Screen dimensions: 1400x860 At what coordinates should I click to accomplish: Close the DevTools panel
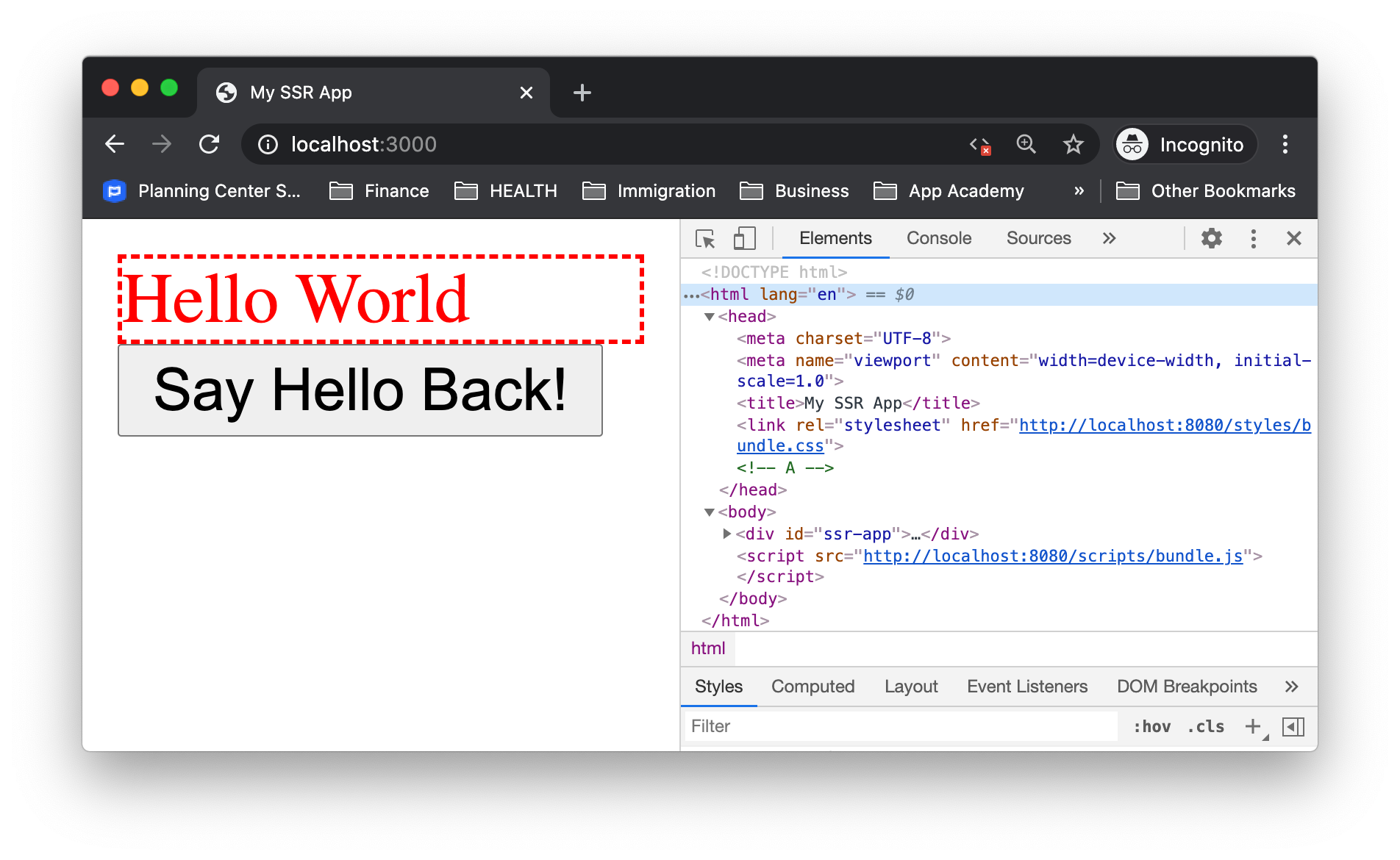click(1294, 238)
